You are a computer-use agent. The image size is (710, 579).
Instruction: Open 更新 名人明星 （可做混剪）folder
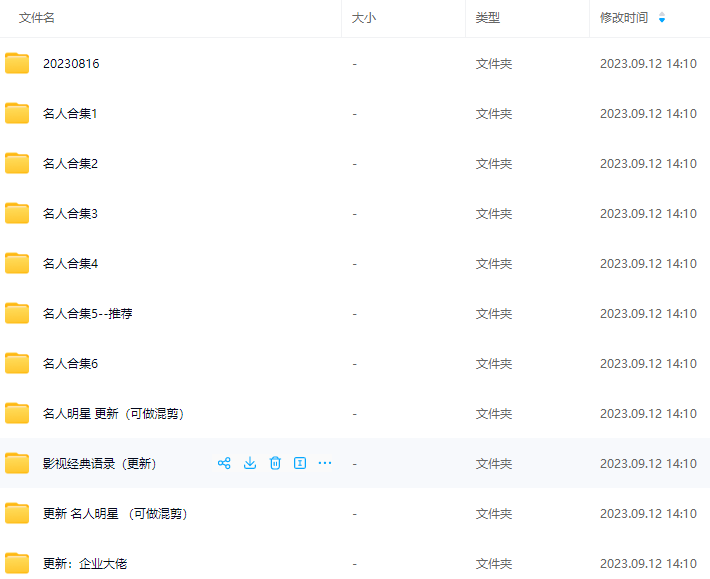pyautogui.click(x=115, y=514)
